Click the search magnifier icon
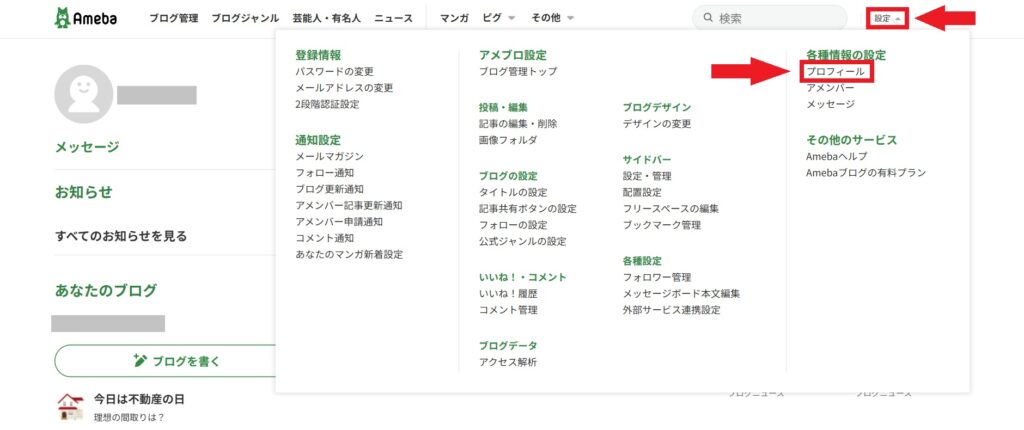Image resolution: width=1024 pixels, height=430 pixels. click(x=708, y=18)
